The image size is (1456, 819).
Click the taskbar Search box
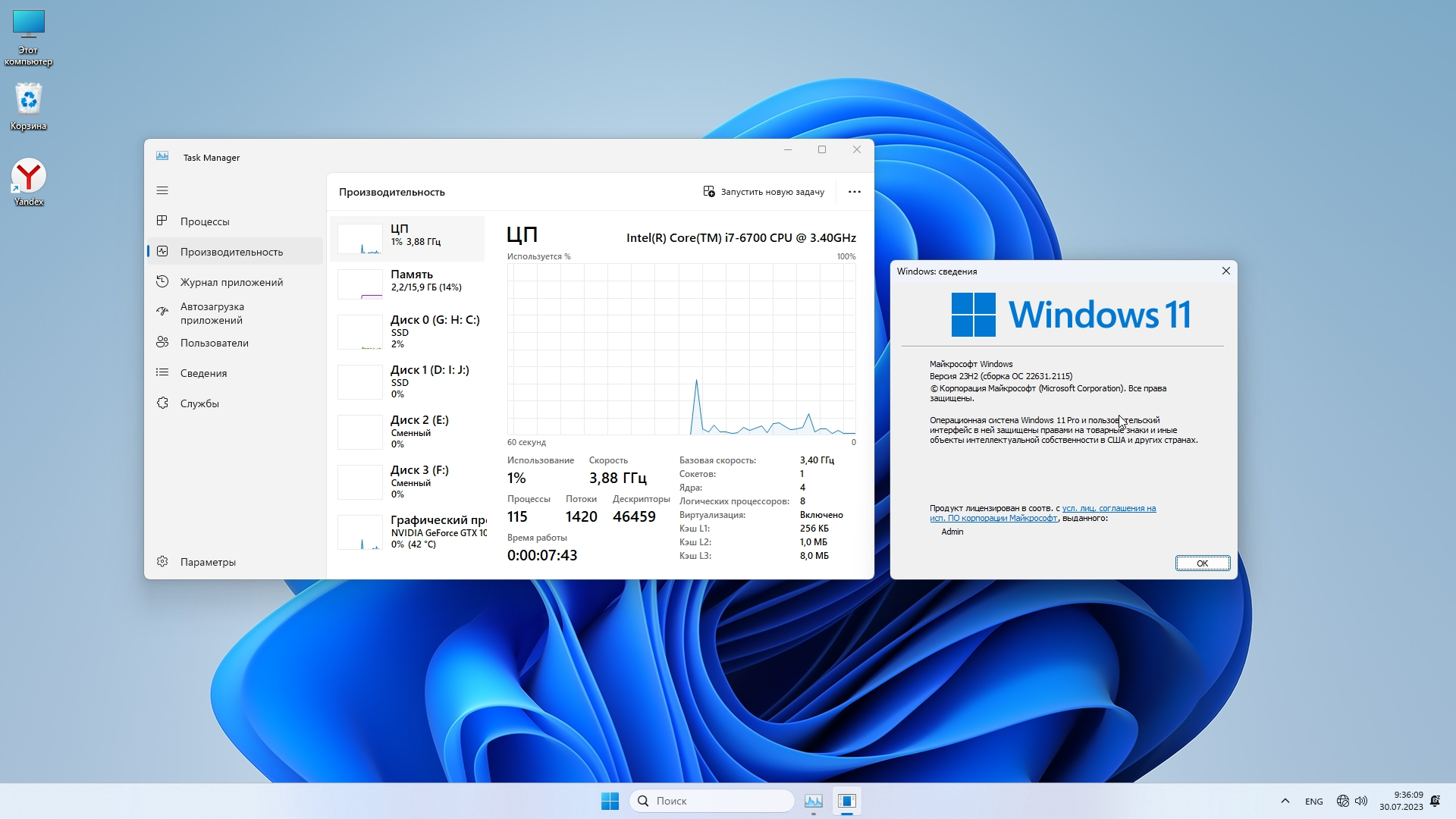click(x=711, y=801)
